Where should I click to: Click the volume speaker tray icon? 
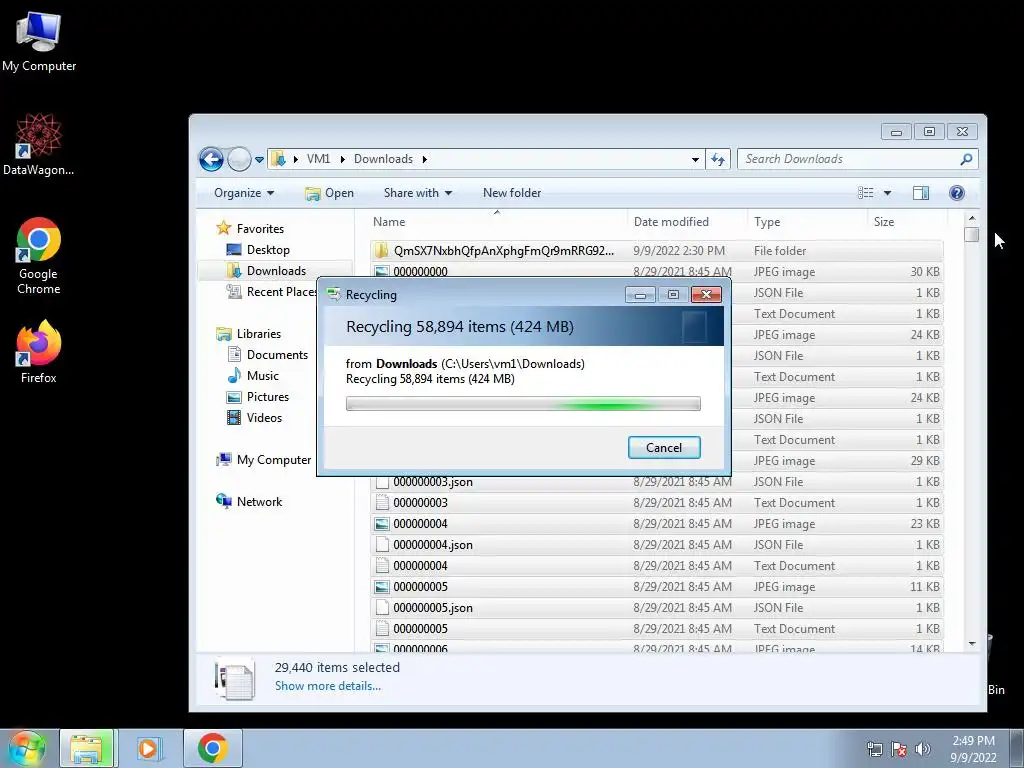click(x=922, y=749)
